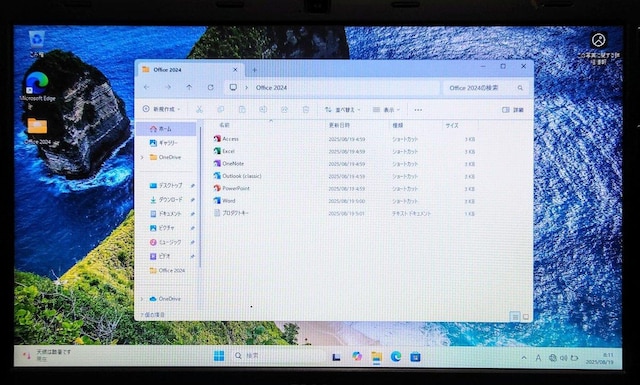
Task: Open Edge from the taskbar
Action: (396, 356)
